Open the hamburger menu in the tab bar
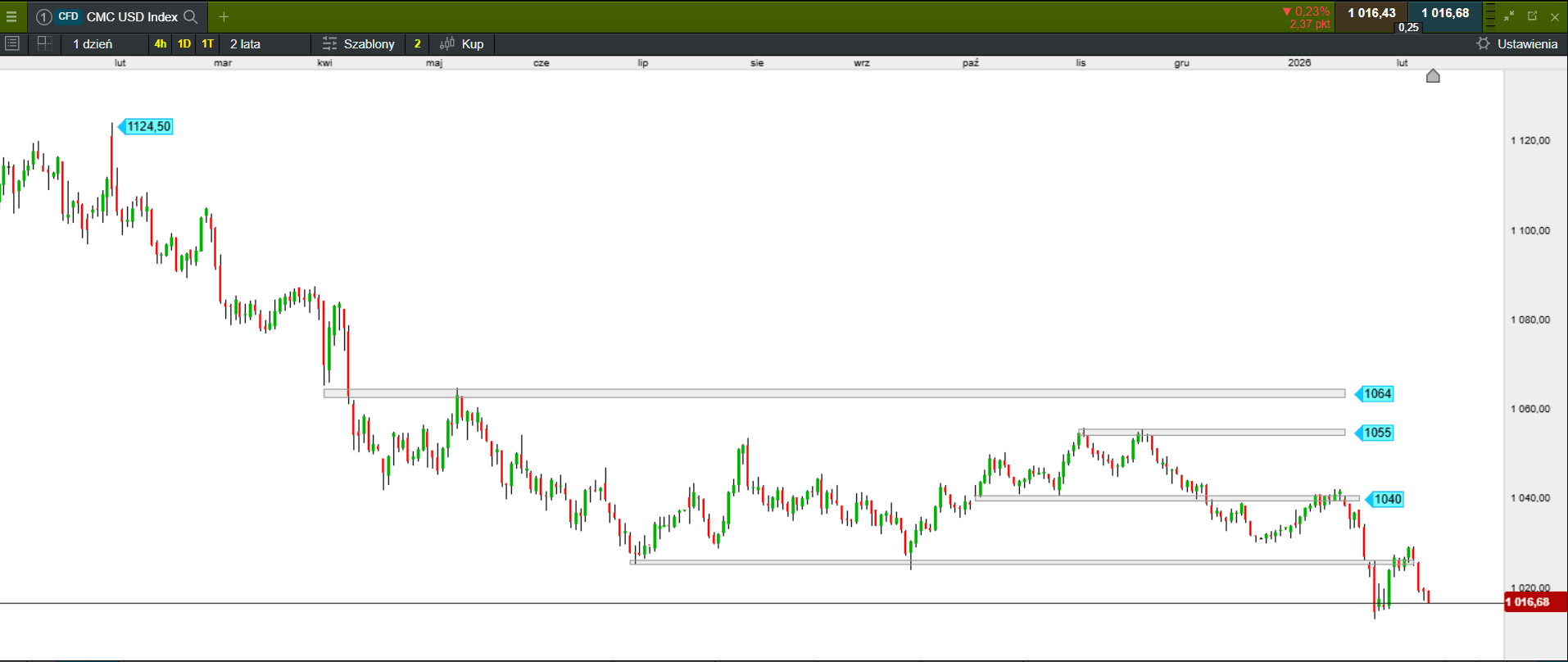Screen dimensions: 1568x662 pos(11,16)
